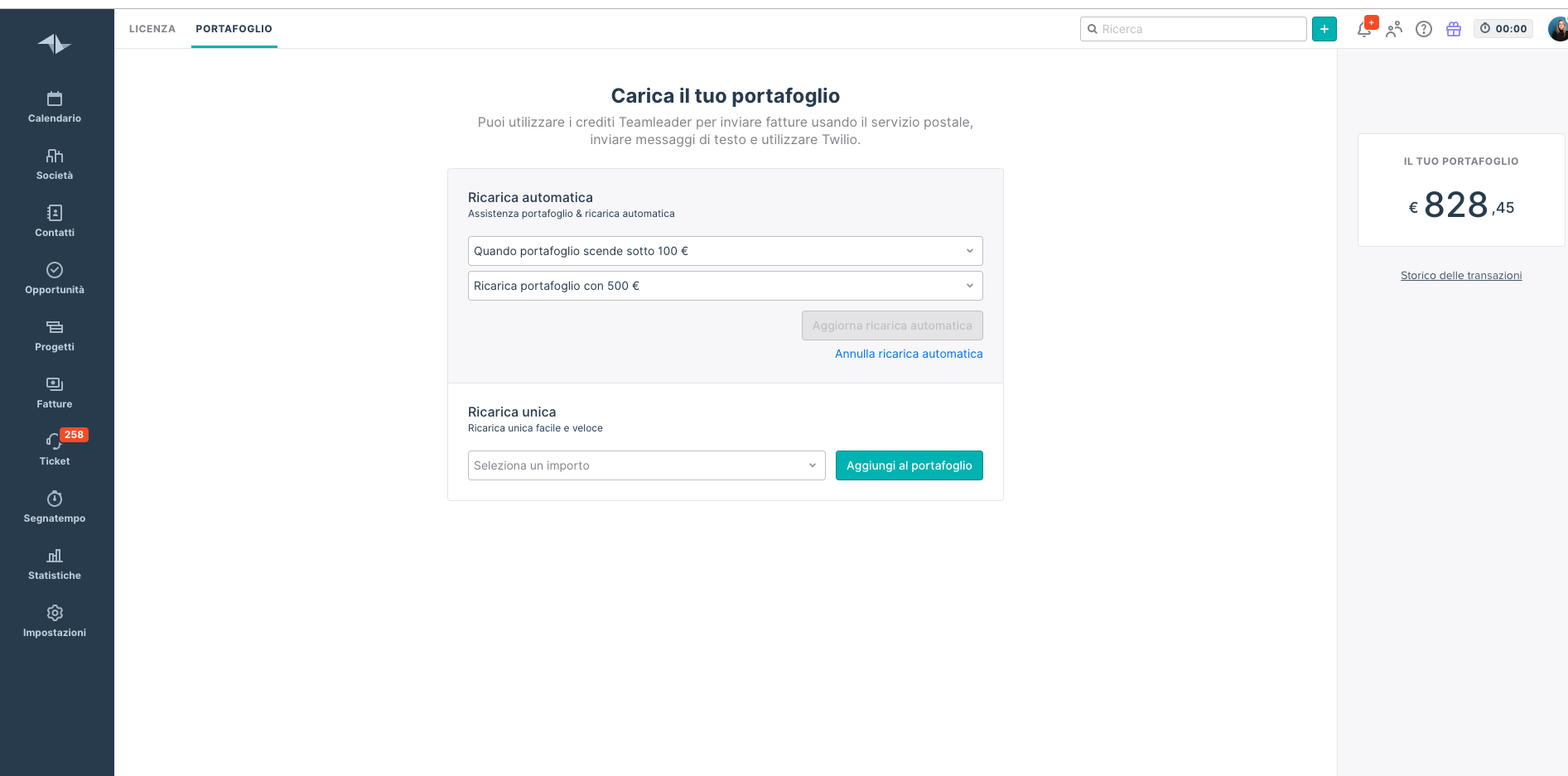Viewport: 1568px width, 776px height.
Task: Open the 'Seleziona un importo' dropdown
Action: point(647,465)
